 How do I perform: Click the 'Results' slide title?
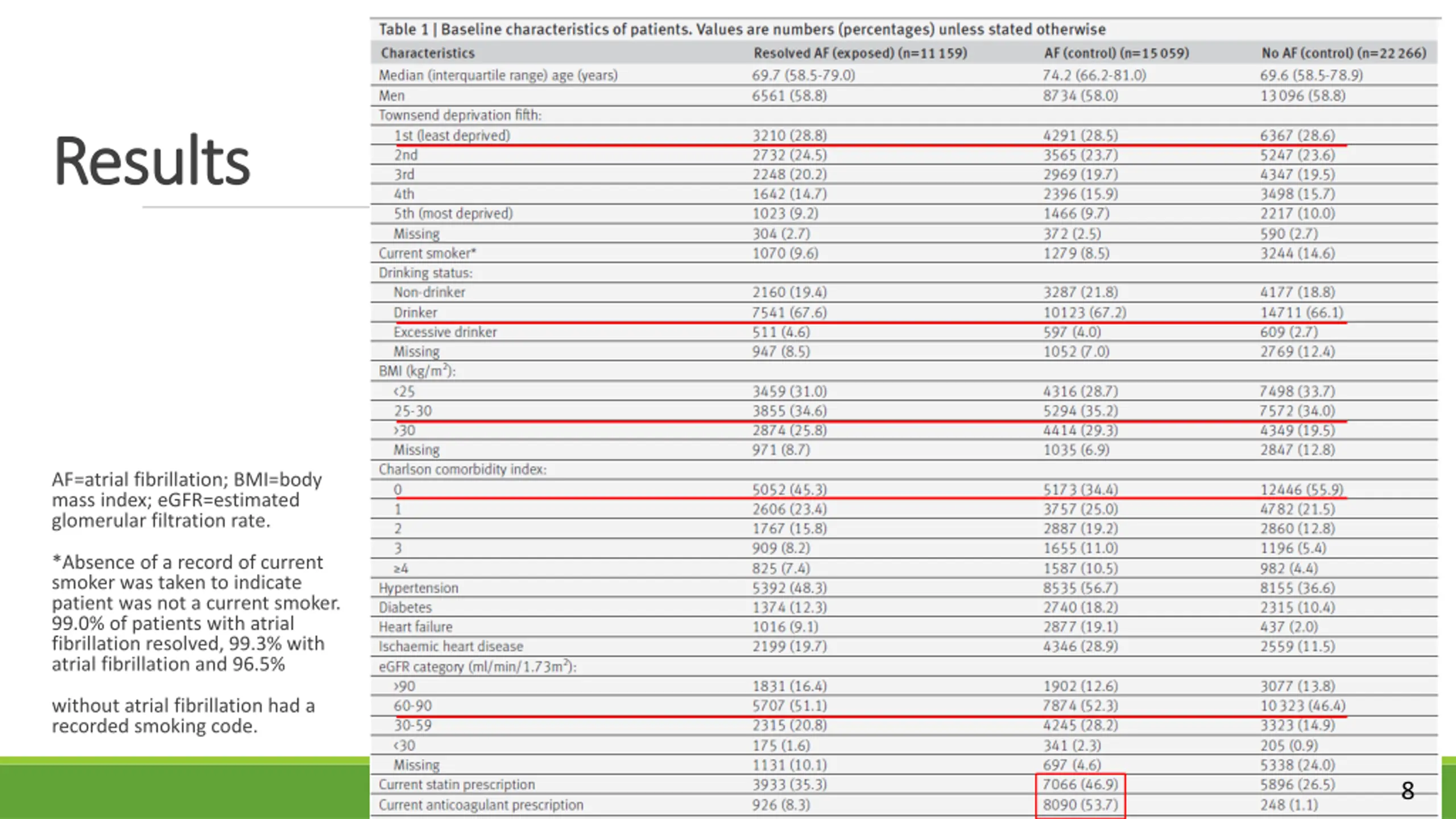152,162
